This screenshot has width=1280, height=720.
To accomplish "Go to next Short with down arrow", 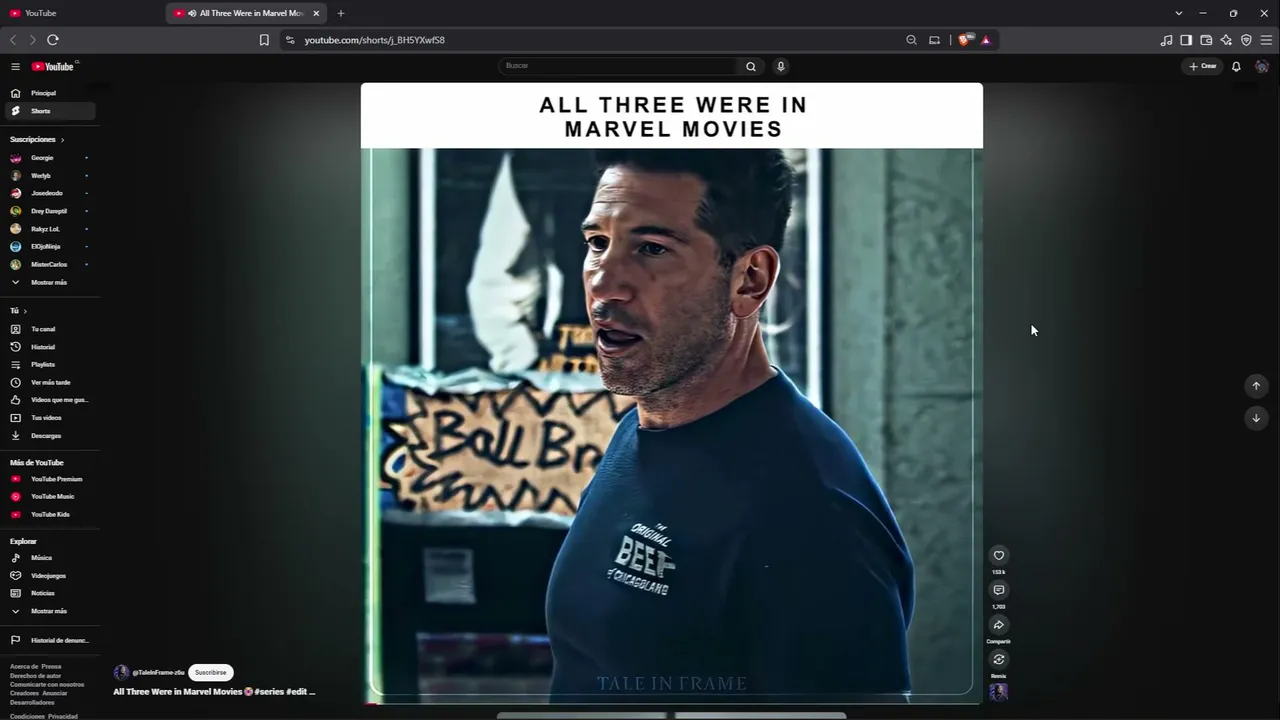I will click(1256, 418).
